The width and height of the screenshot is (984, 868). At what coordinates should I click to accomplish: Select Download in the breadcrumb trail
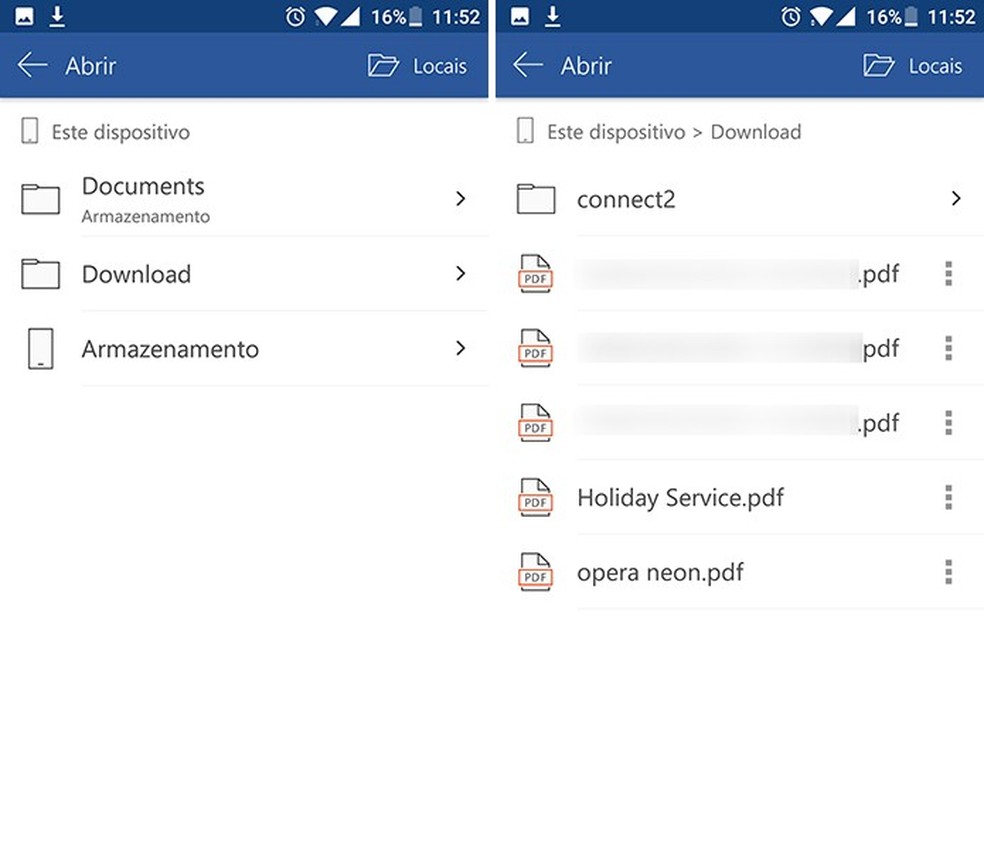point(756,131)
